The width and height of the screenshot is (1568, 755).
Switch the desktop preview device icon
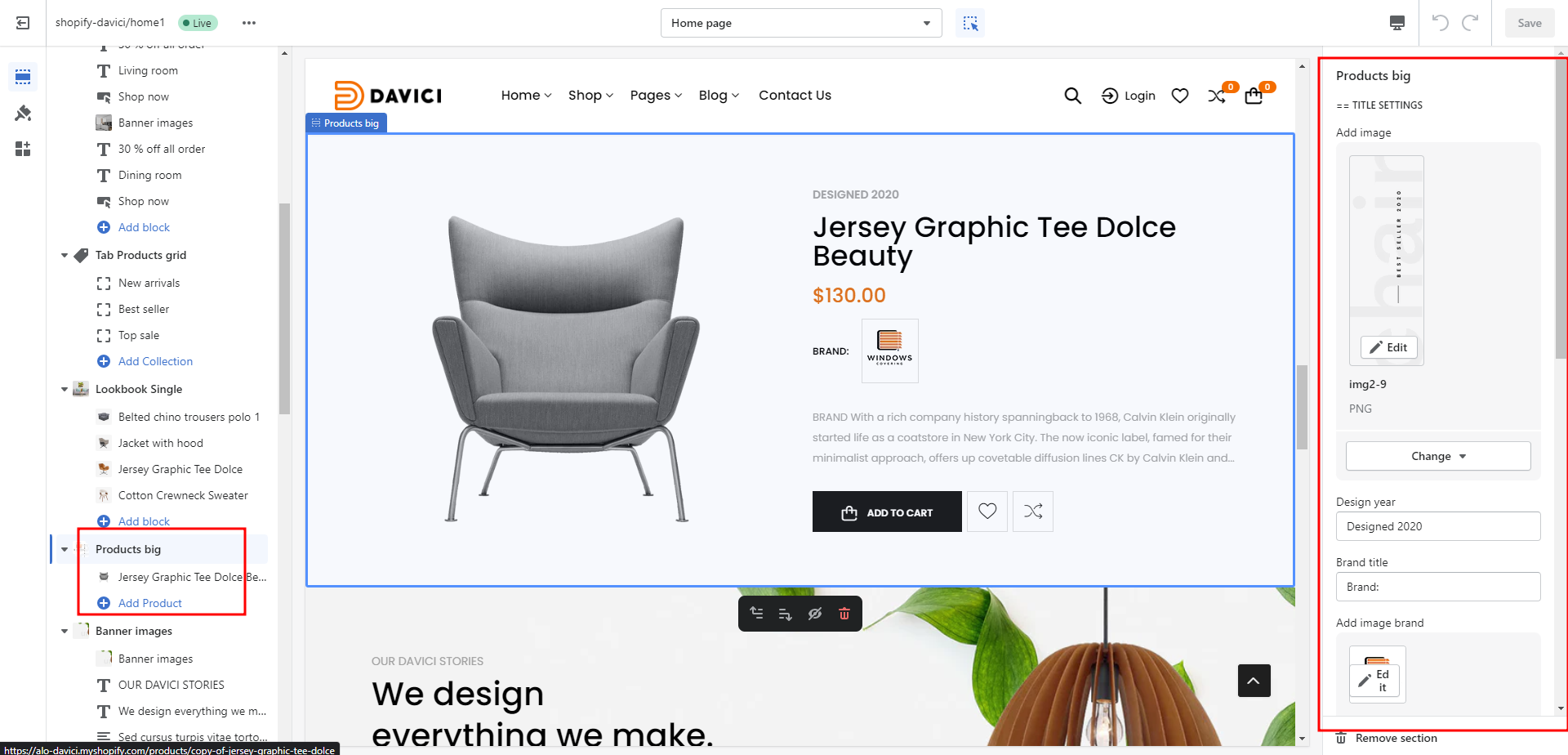coord(1397,23)
